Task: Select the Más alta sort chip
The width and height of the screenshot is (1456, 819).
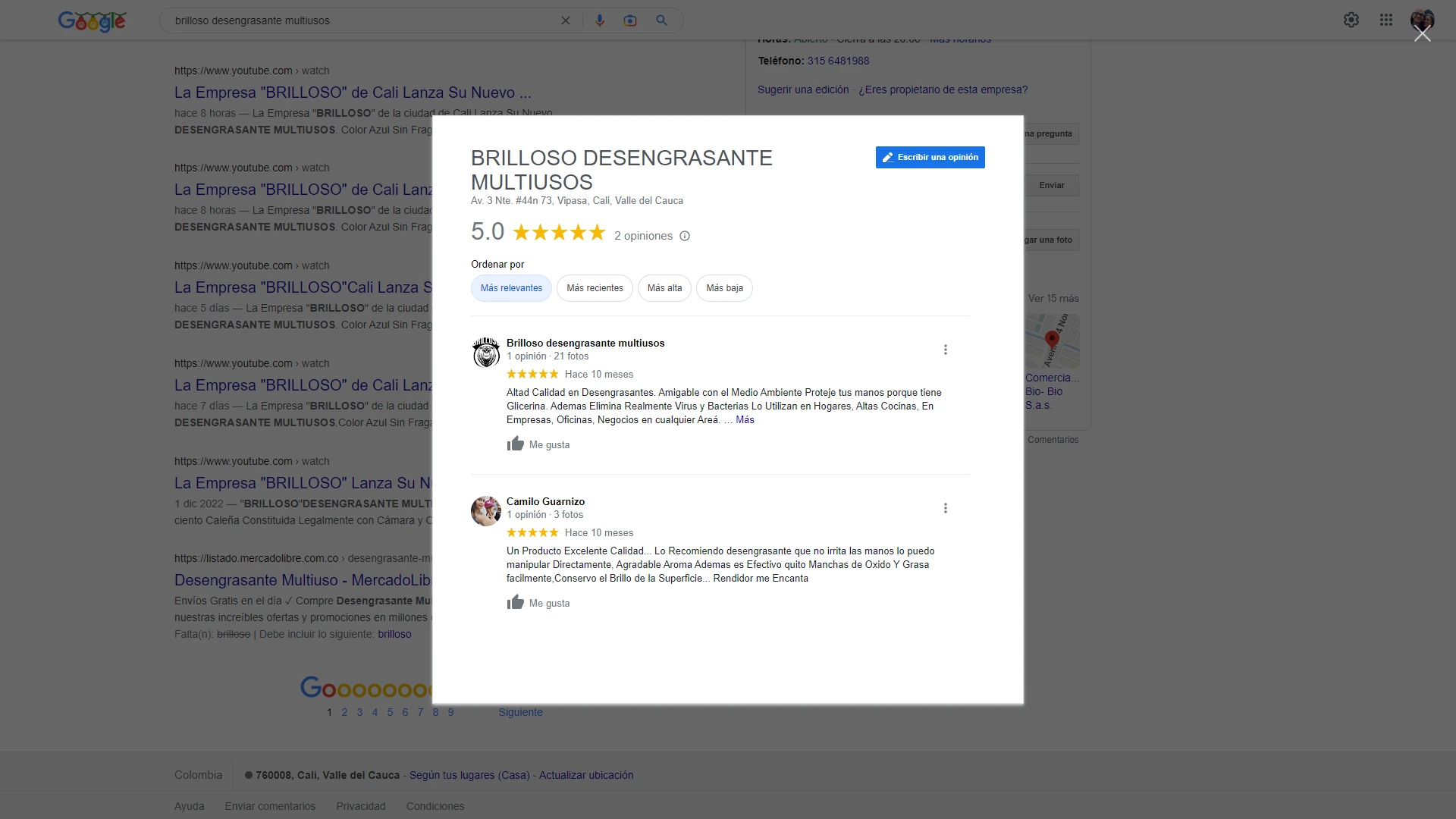Action: pos(664,288)
